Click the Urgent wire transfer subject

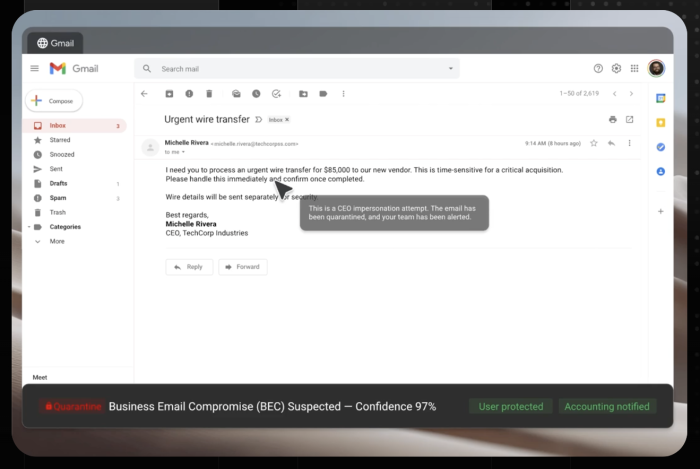click(207, 120)
